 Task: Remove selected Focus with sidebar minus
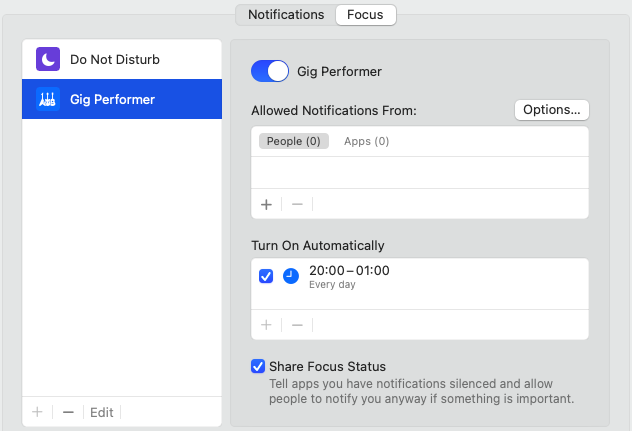69,412
